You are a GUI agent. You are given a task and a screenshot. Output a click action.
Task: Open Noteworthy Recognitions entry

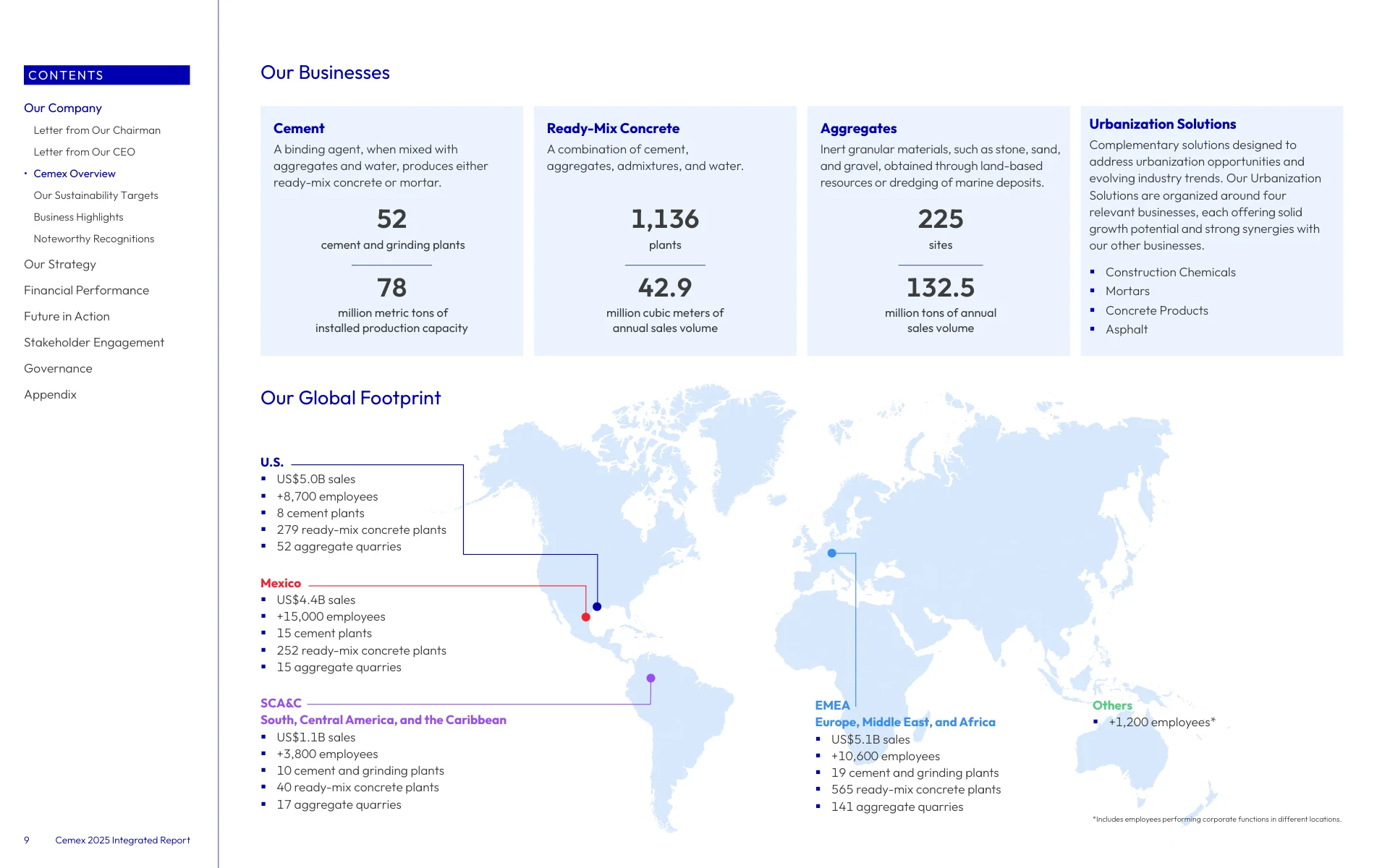click(x=94, y=239)
